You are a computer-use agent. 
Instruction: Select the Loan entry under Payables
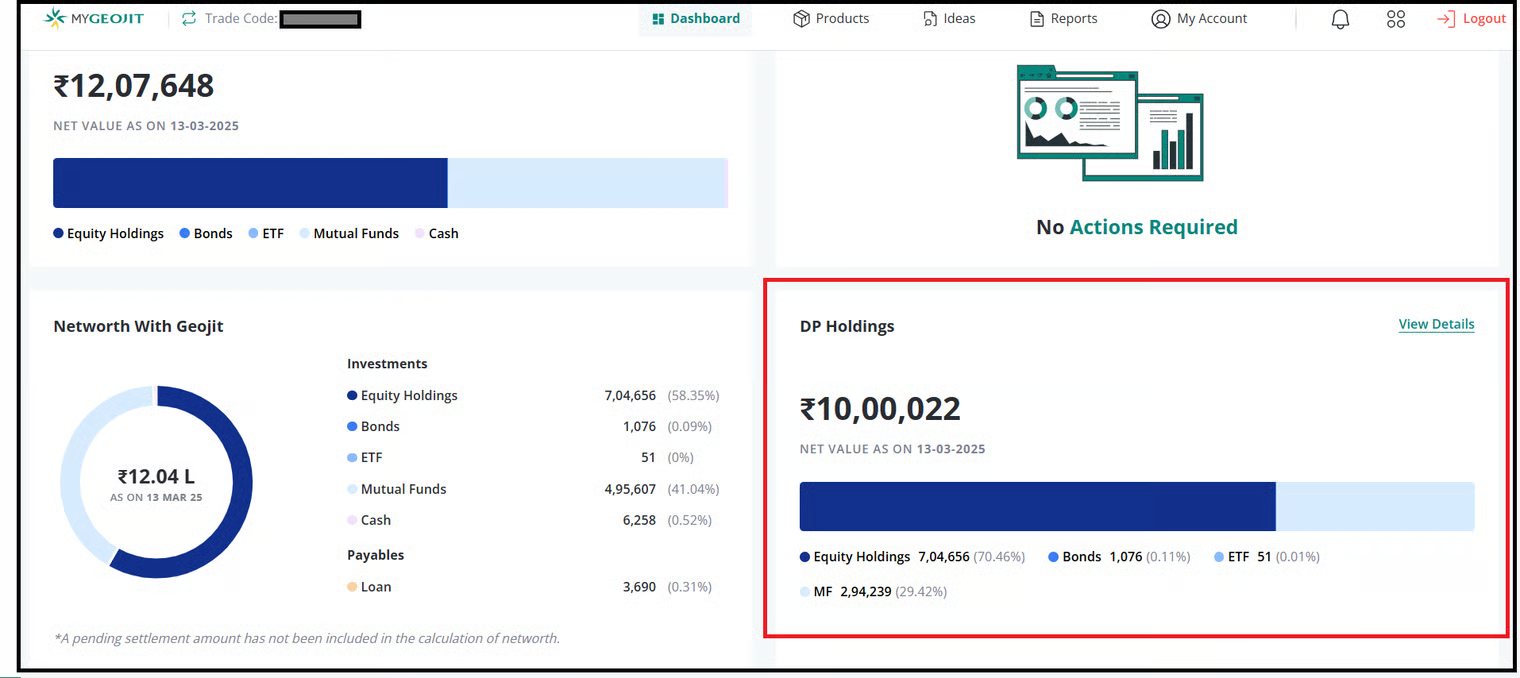click(x=375, y=587)
